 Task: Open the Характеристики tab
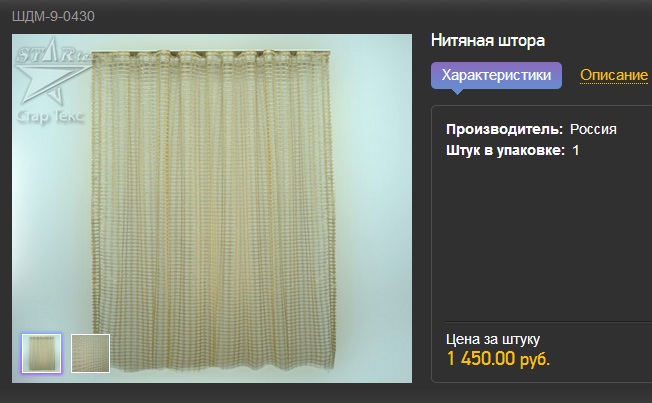[x=496, y=75]
